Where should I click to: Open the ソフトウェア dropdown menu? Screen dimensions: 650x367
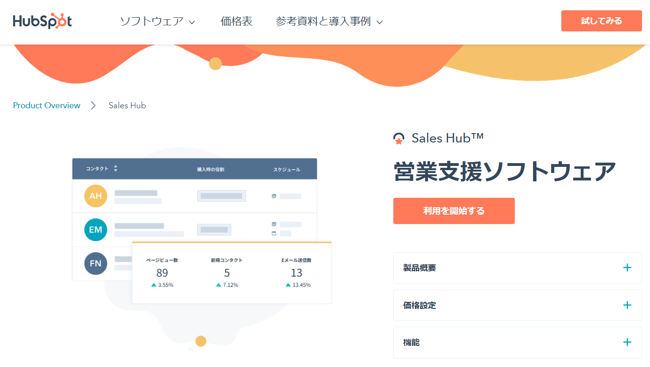click(157, 21)
